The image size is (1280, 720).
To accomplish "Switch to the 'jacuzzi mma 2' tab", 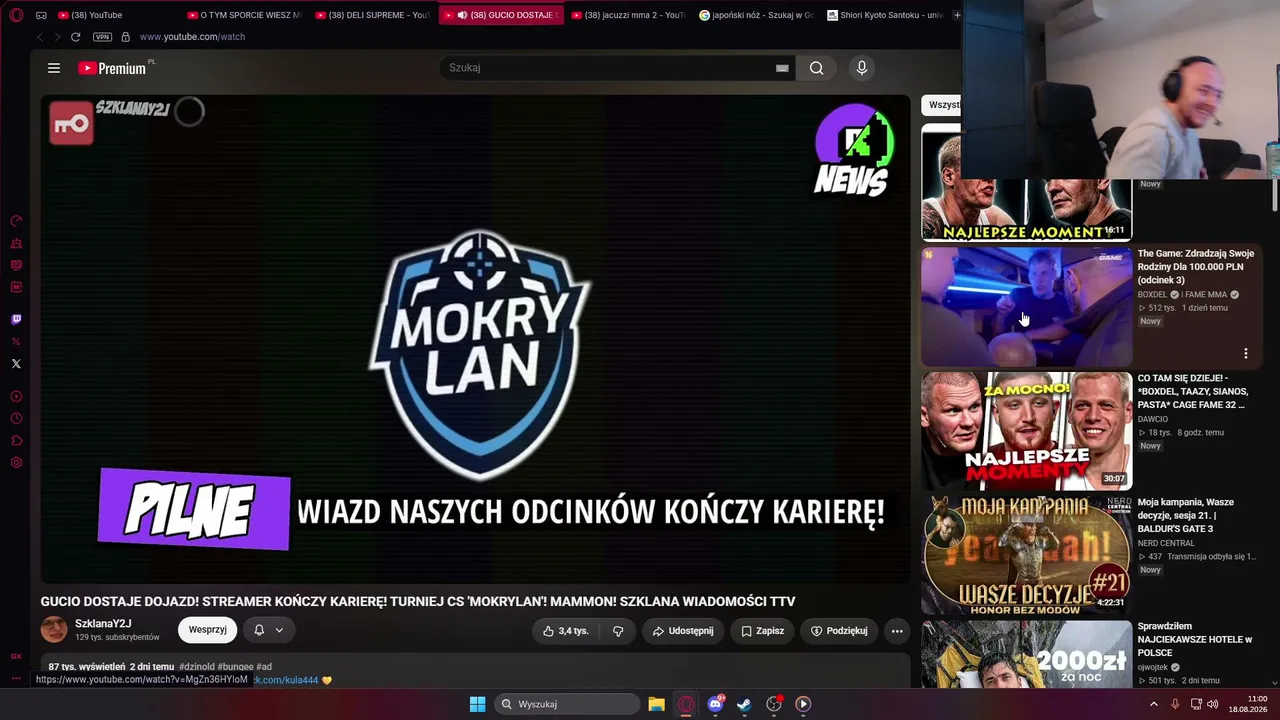I will click(x=629, y=15).
